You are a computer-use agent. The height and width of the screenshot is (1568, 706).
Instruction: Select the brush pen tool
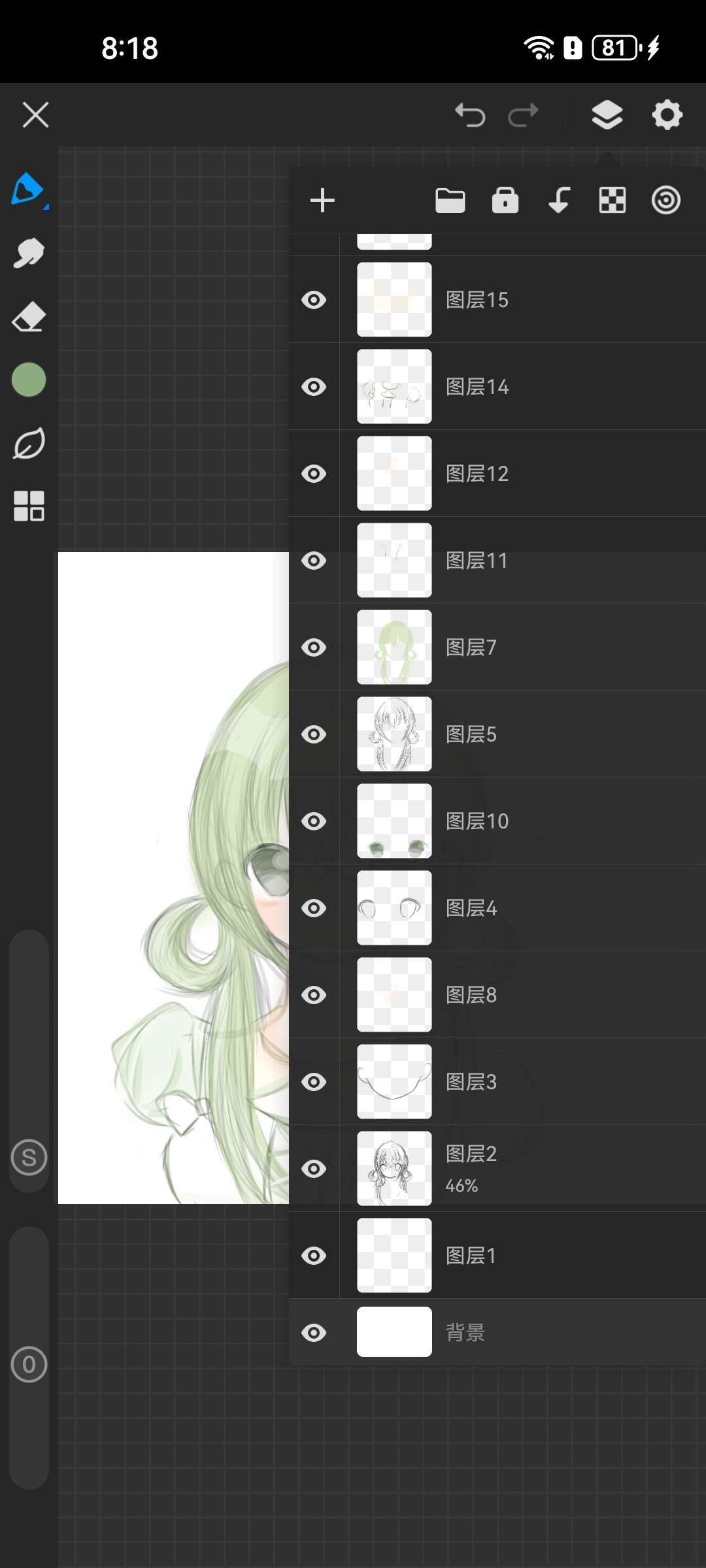coord(27,189)
